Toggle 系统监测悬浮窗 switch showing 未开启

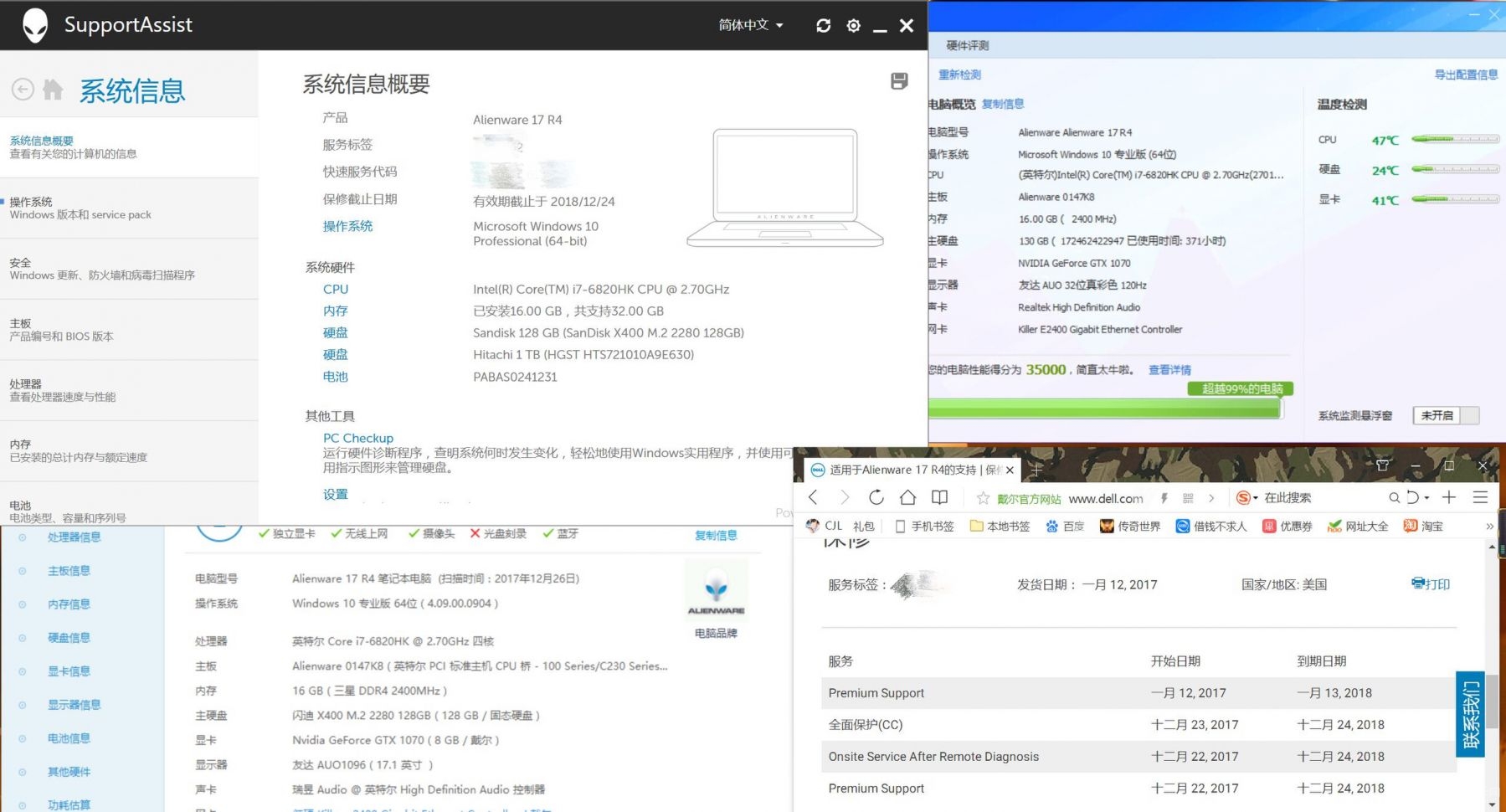point(1446,415)
